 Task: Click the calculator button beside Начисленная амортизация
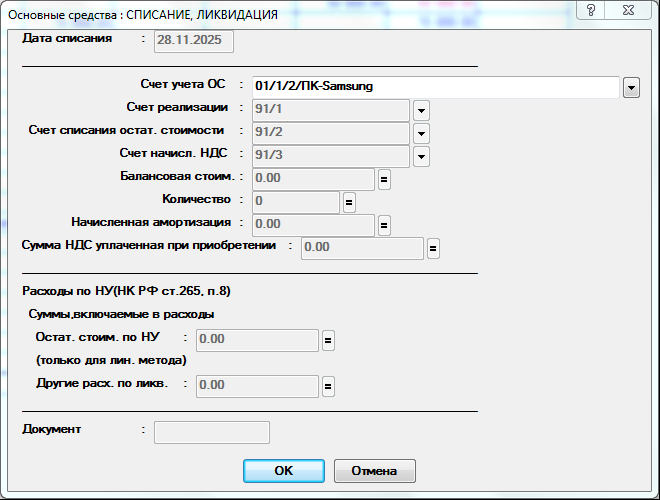coord(384,226)
